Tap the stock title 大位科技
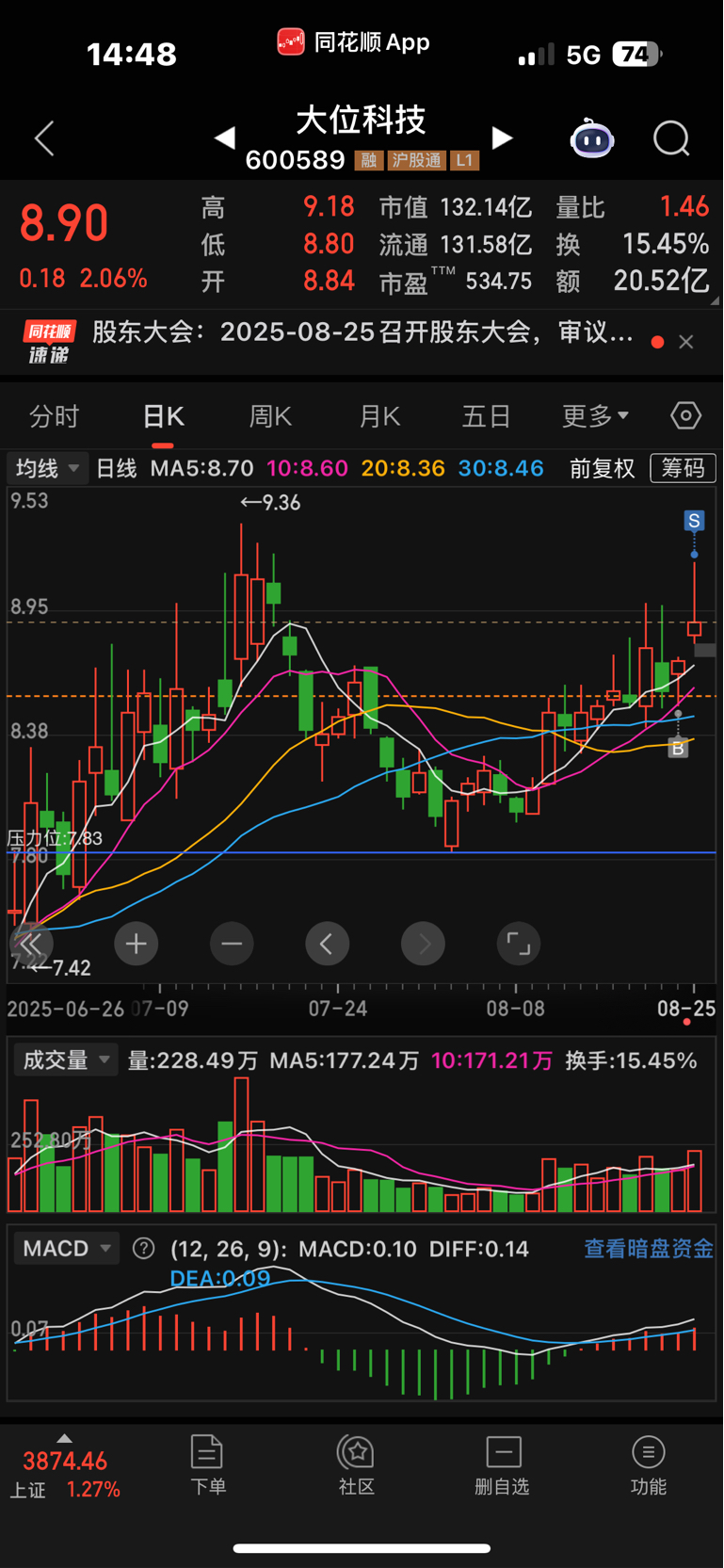Viewport: 724px width, 1568px height. pyautogui.click(x=362, y=120)
